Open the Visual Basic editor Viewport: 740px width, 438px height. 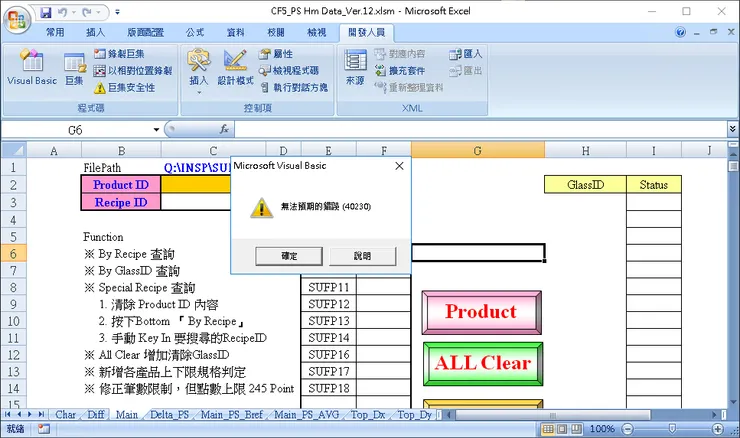click(x=32, y=67)
